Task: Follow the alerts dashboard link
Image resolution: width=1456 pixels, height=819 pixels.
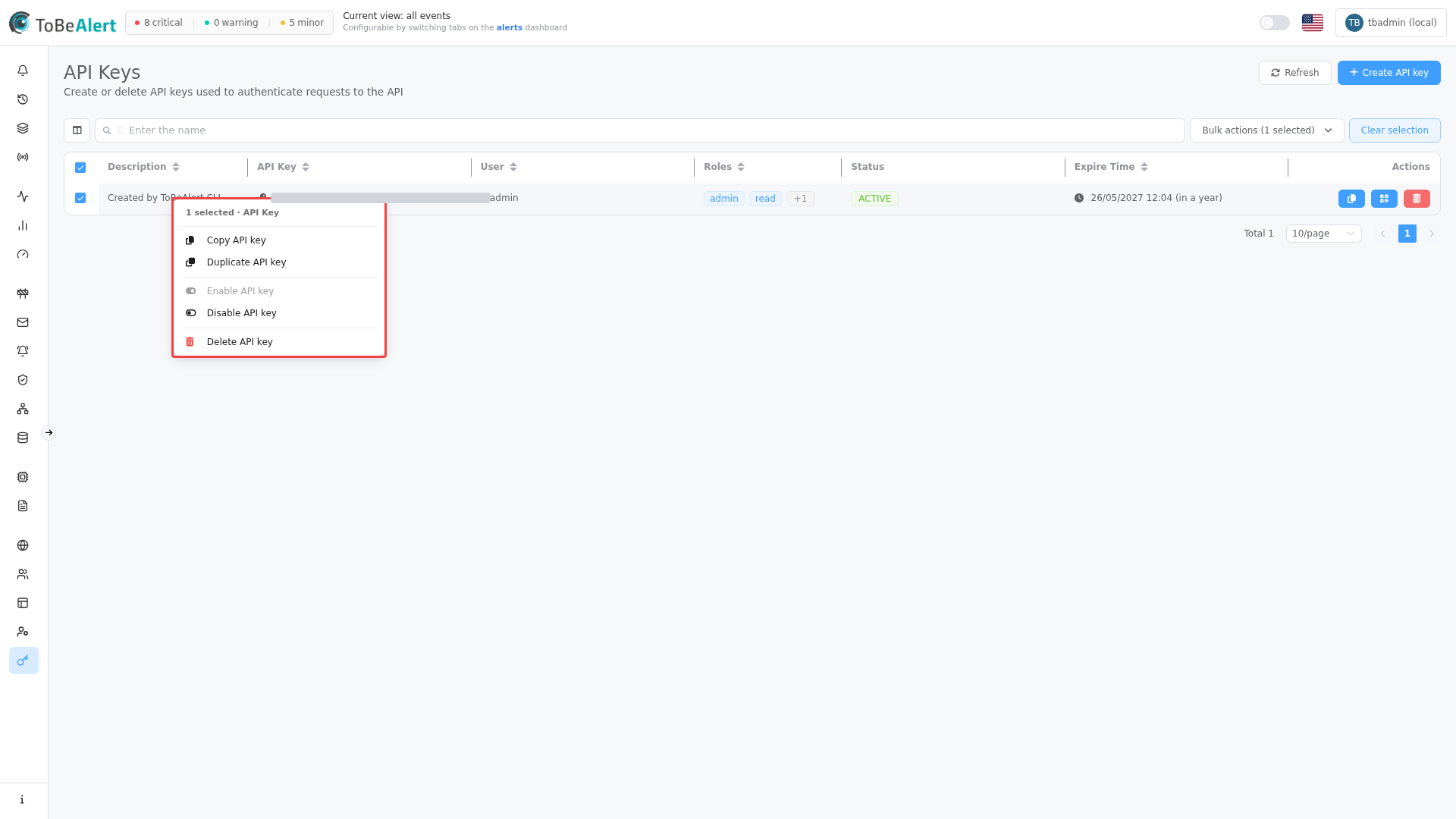Action: pyautogui.click(x=509, y=27)
